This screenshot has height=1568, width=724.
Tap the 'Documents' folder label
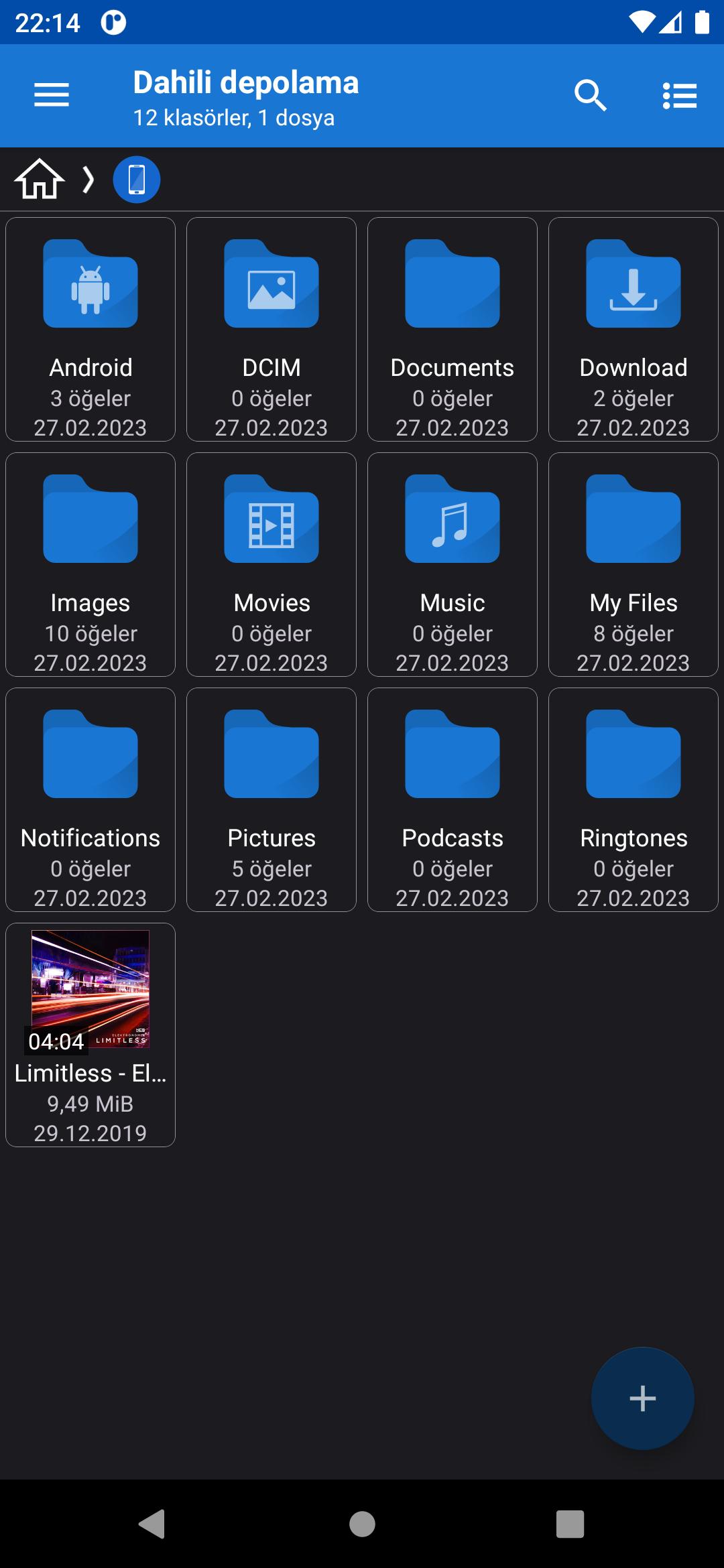pos(452,368)
